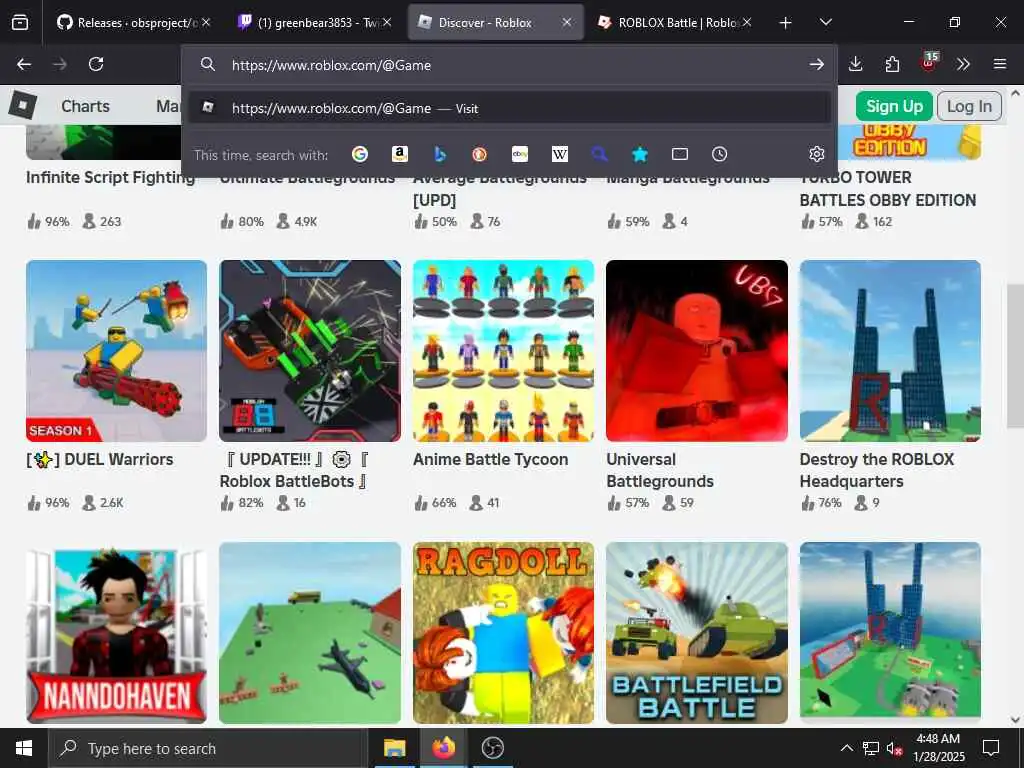
Task: Open the NANNDOHAVEN game thumbnail
Action: point(116,633)
